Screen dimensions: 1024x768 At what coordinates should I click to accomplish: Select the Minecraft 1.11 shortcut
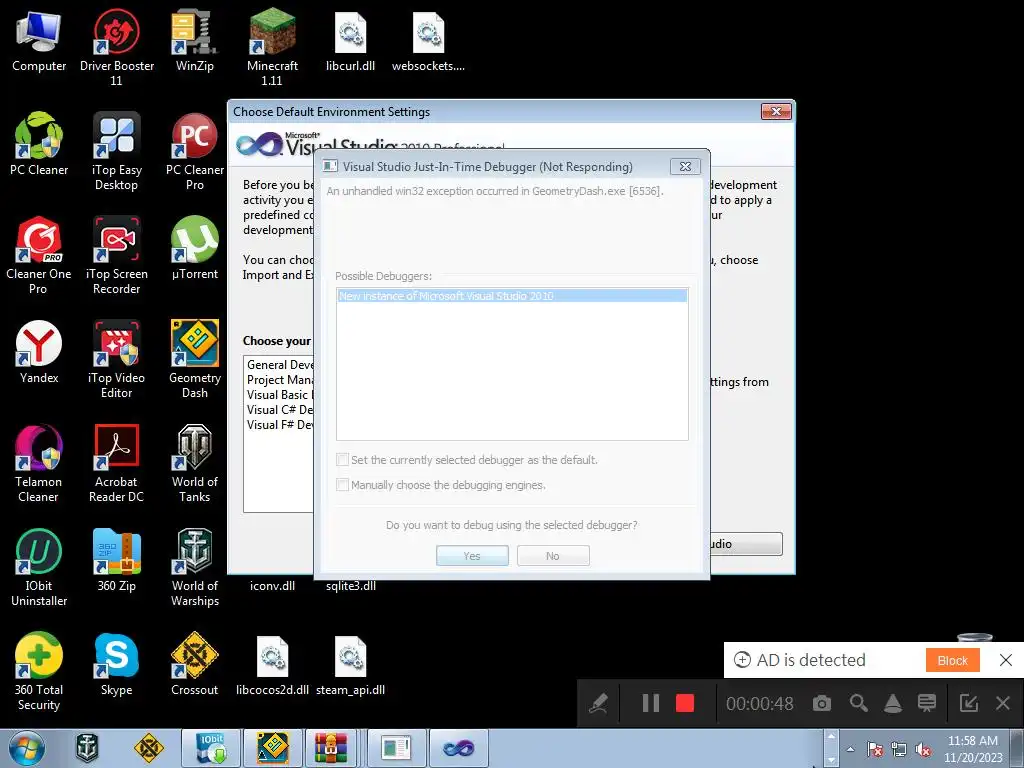click(272, 47)
